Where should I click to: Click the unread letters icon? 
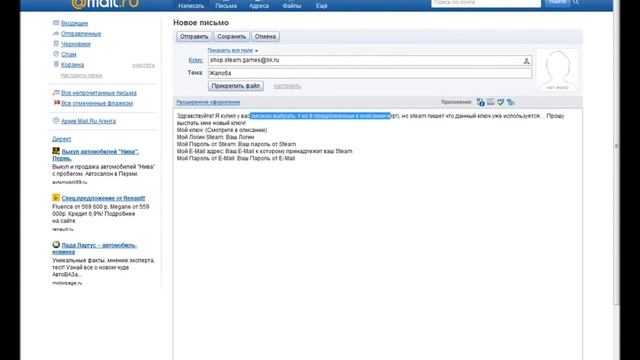[x=56, y=93]
